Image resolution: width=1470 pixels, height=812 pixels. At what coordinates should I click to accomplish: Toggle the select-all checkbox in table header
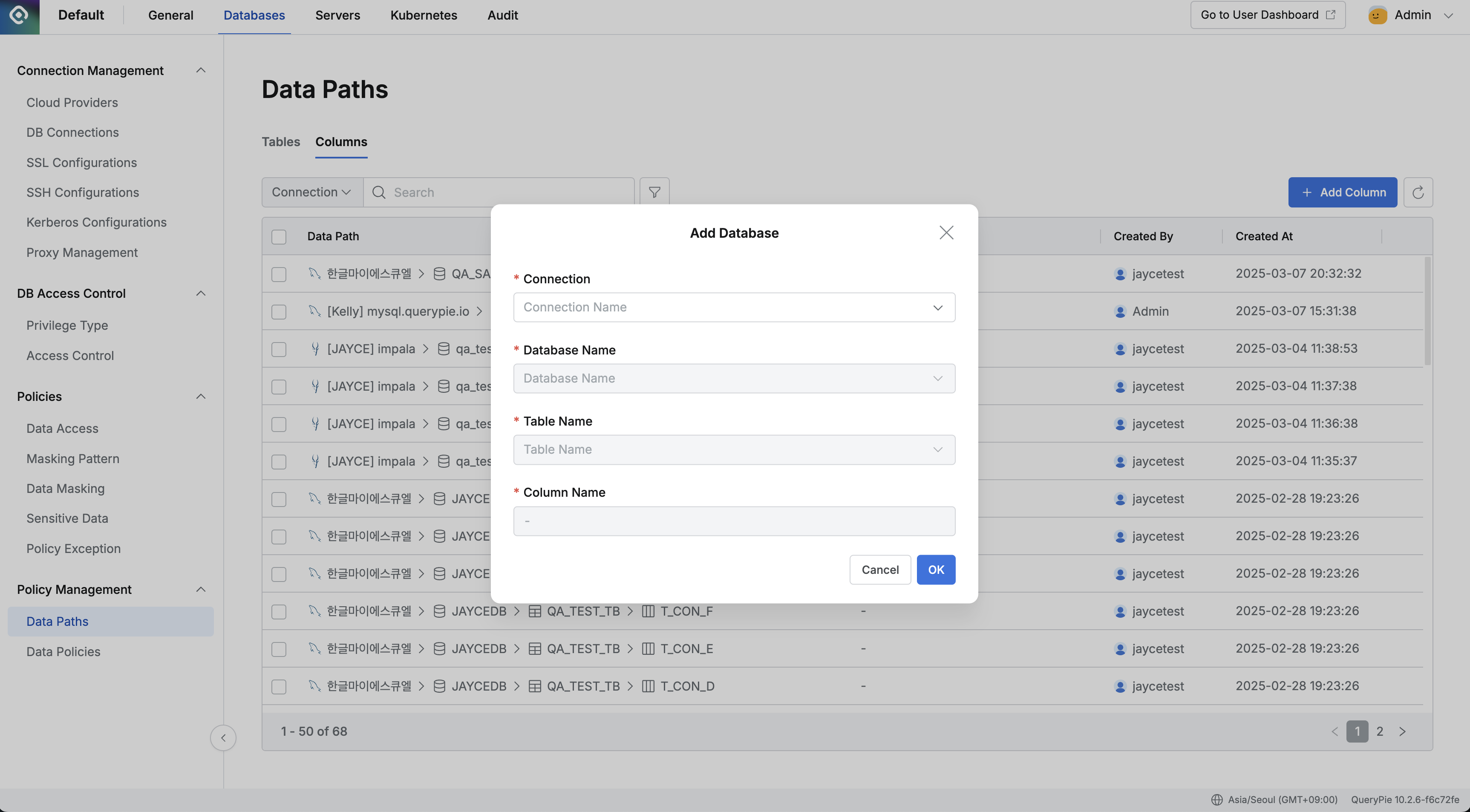(279, 237)
